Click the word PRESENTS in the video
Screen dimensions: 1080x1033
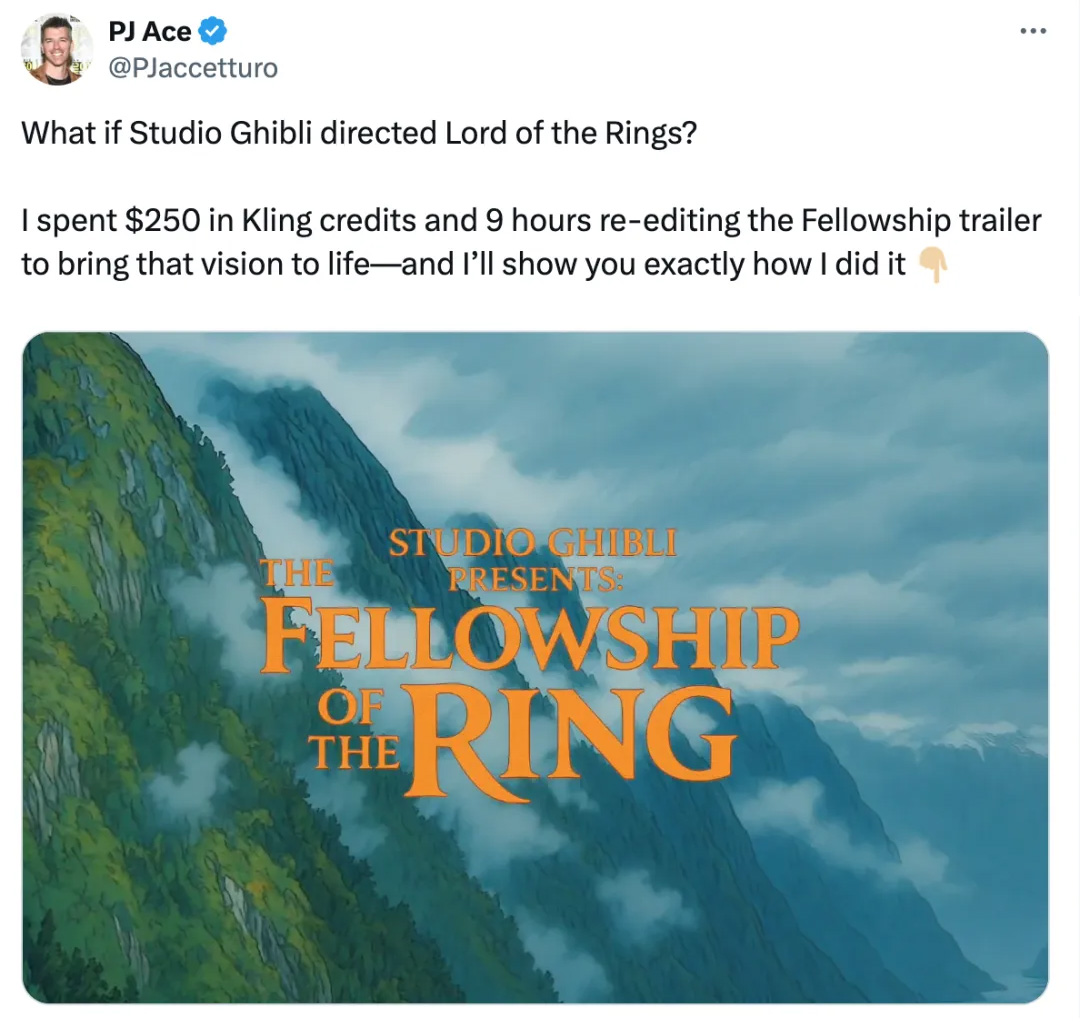pyautogui.click(x=536, y=578)
